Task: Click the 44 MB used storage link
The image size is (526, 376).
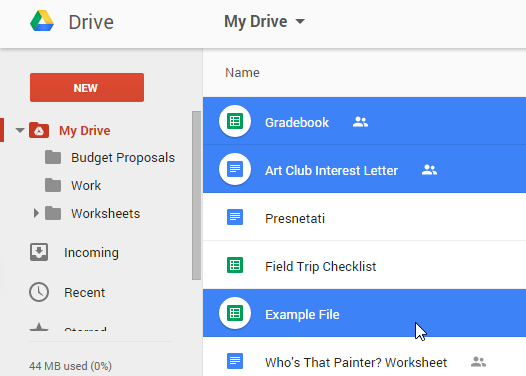Action: click(x=70, y=366)
